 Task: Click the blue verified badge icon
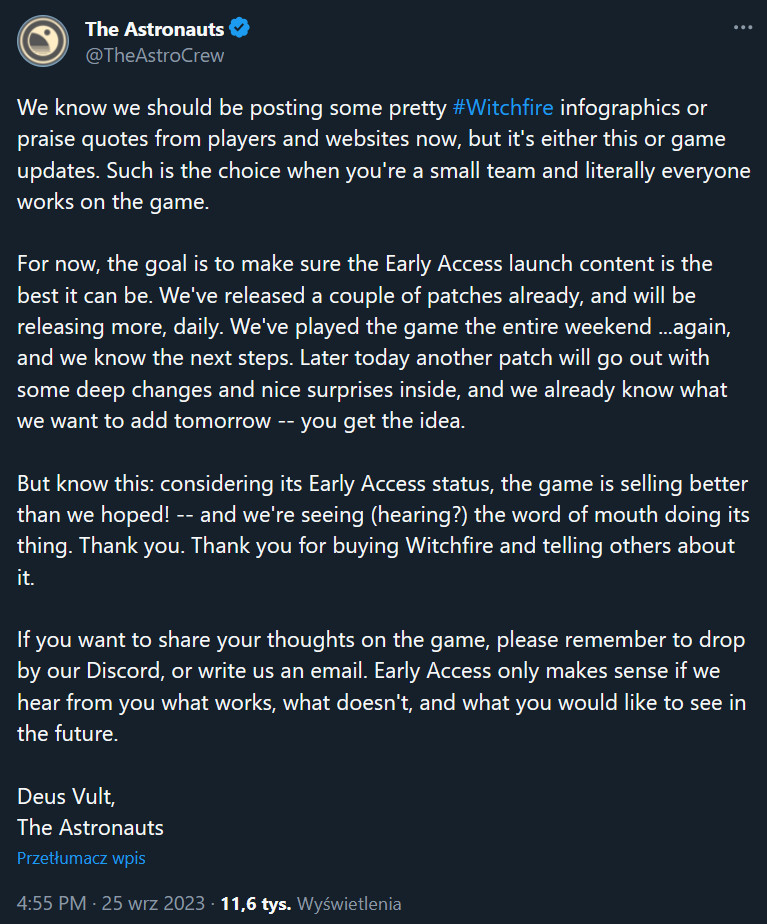coord(240,29)
